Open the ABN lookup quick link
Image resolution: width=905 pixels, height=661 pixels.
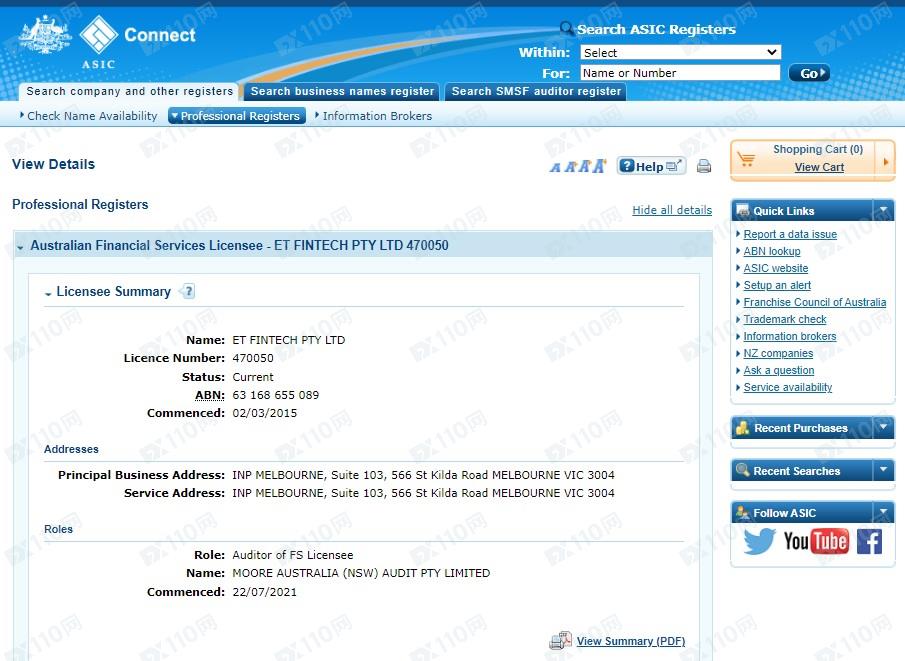tap(771, 251)
